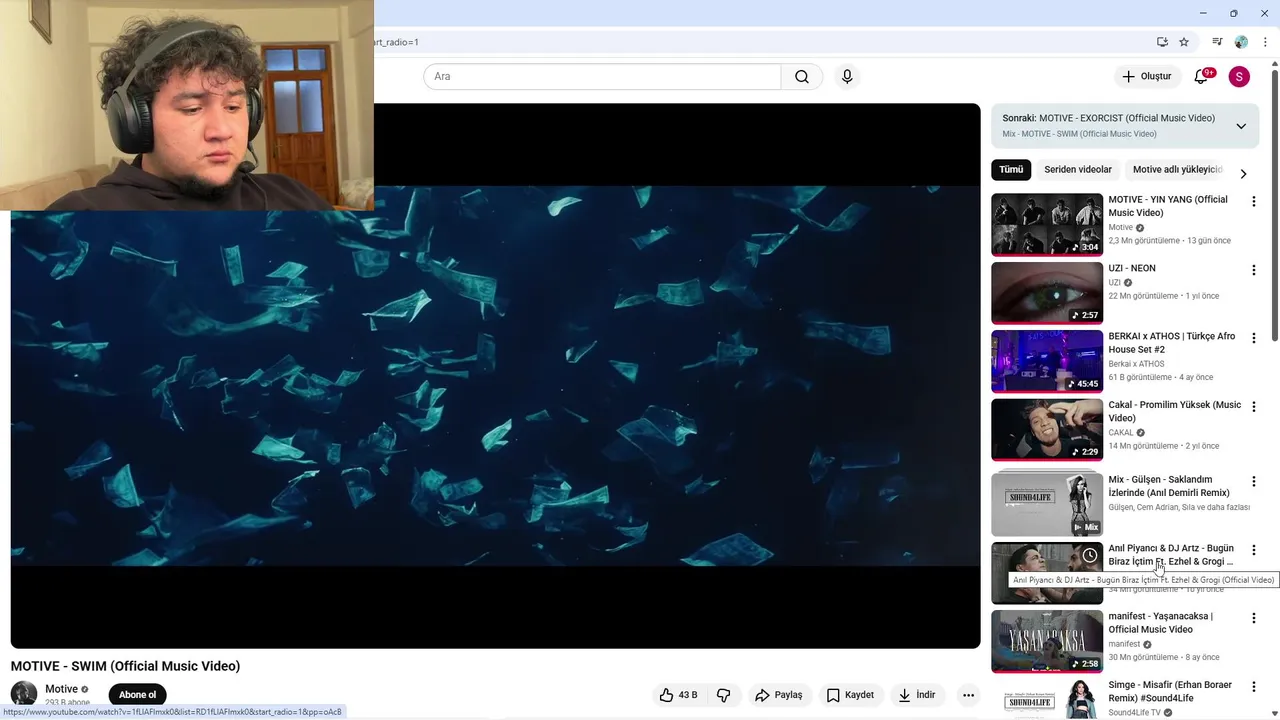The image size is (1280, 720).
Task: Open MOTIVE - YIN YANG thumbnail
Action: tap(1047, 224)
